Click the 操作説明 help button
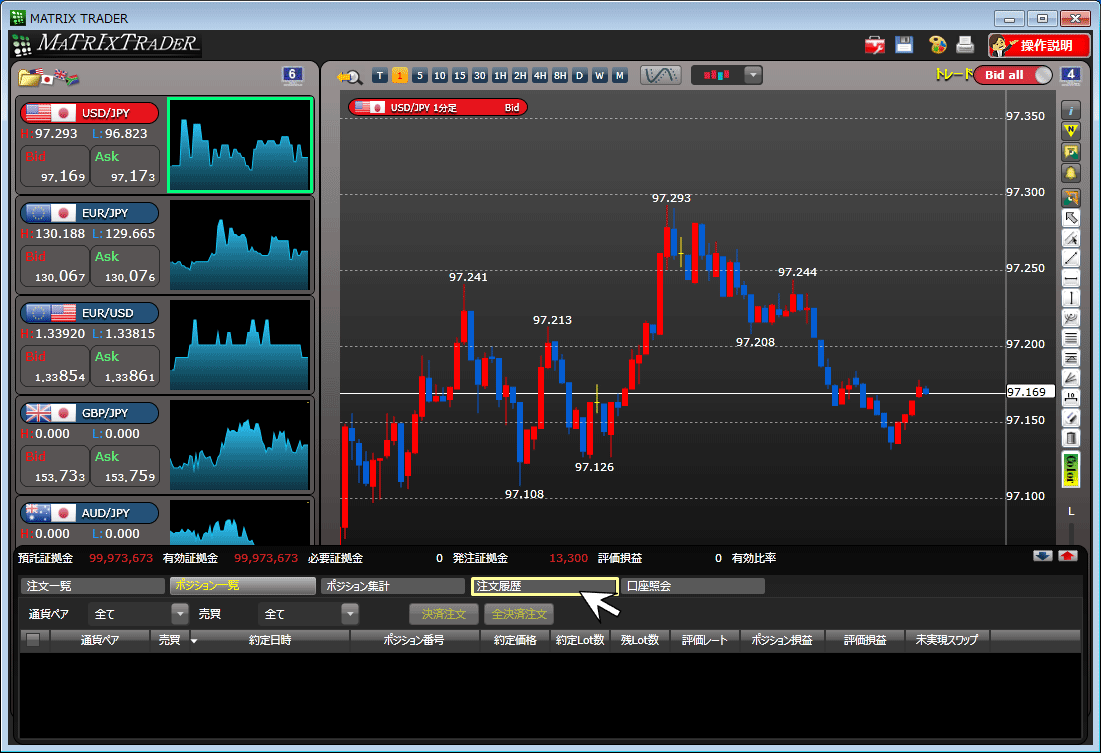The width and height of the screenshot is (1101, 753). (1039, 46)
